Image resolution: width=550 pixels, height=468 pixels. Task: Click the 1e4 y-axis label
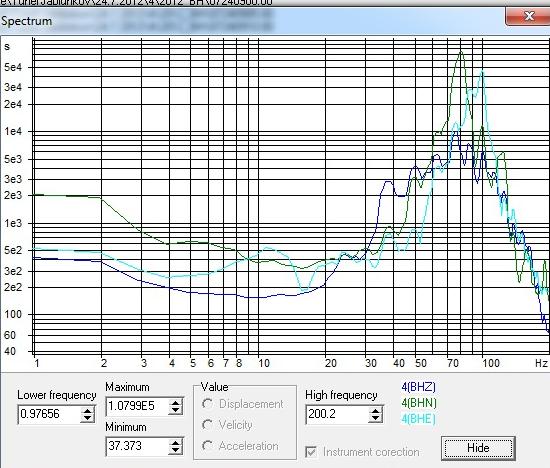click(13, 131)
